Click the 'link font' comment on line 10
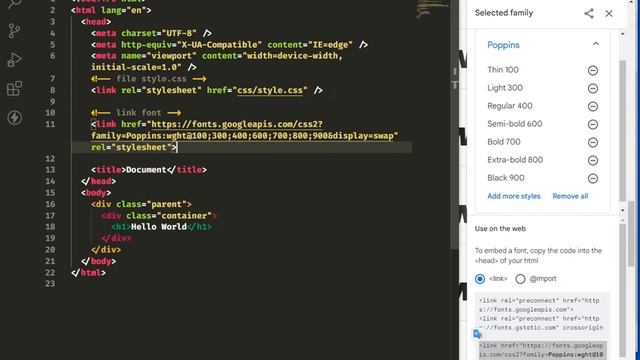This screenshot has width=640, height=360. 136,113
